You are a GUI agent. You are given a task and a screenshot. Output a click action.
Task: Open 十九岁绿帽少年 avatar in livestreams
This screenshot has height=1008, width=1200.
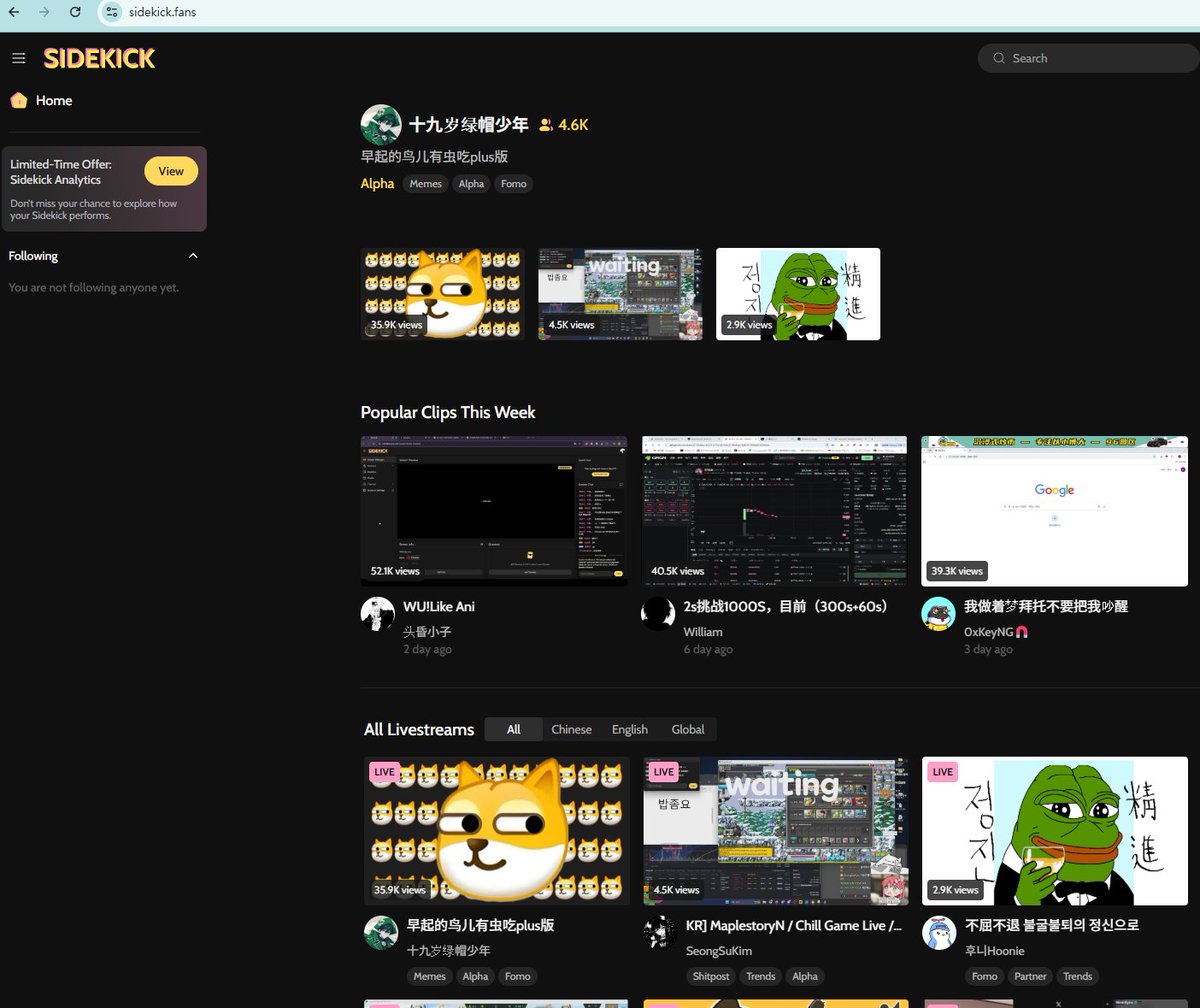click(x=381, y=933)
